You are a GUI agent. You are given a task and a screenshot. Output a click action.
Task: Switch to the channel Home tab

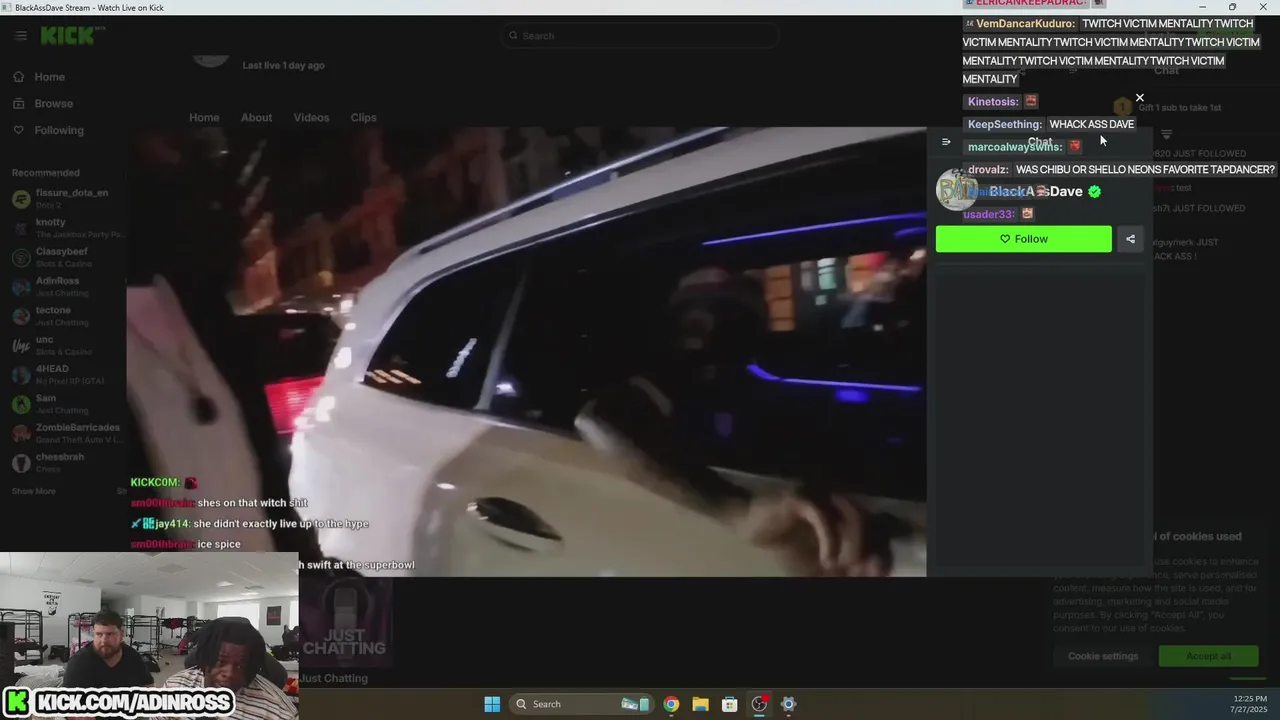pyautogui.click(x=204, y=117)
